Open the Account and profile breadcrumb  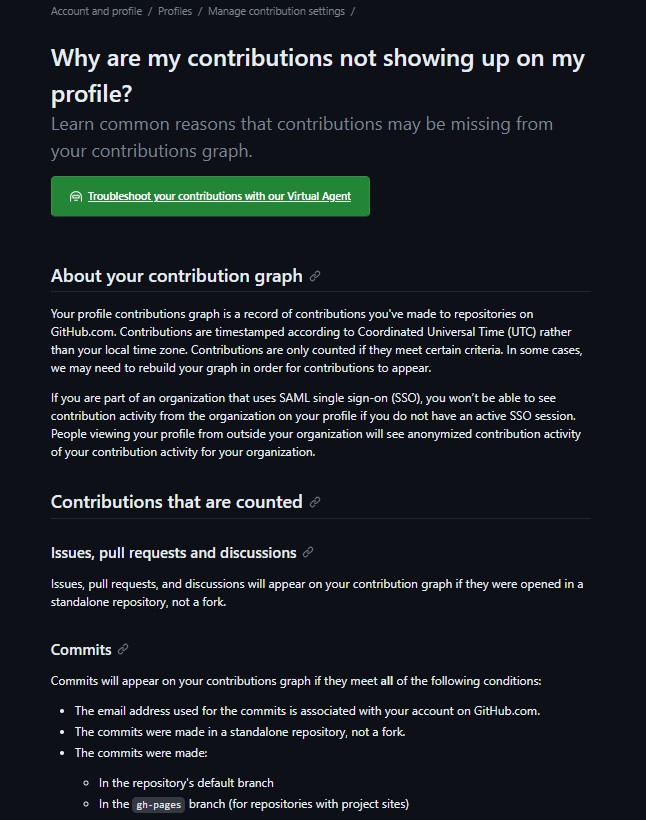96,11
